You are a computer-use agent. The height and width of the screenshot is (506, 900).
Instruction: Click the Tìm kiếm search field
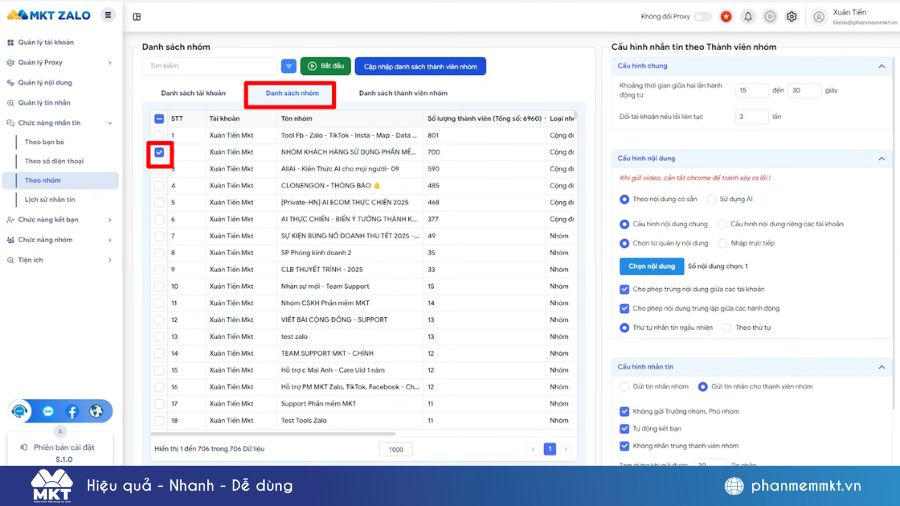(210, 66)
